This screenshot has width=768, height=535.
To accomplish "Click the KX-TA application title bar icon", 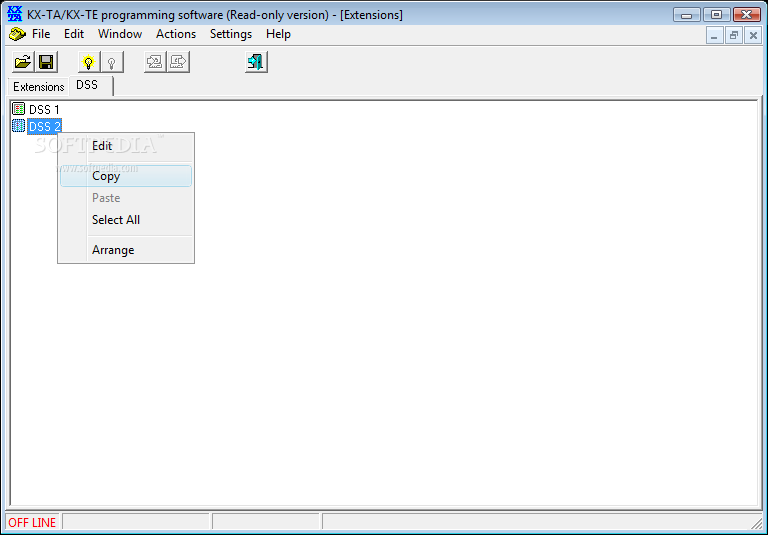I will (15, 14).
